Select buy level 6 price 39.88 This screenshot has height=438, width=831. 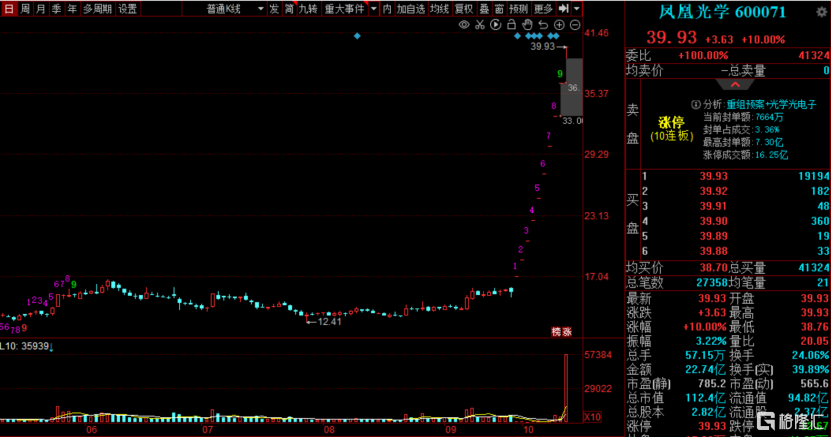713,251
